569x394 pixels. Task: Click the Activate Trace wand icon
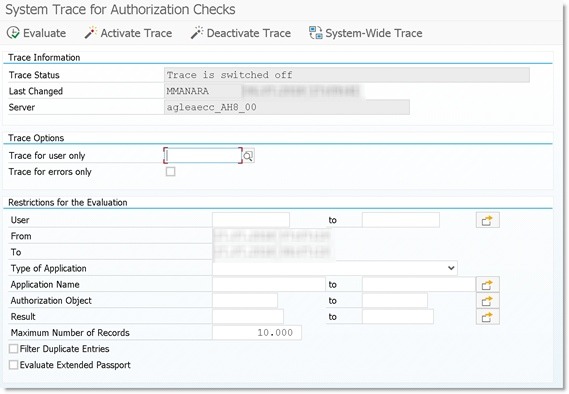pyautogui.click(x=91, y=33)
